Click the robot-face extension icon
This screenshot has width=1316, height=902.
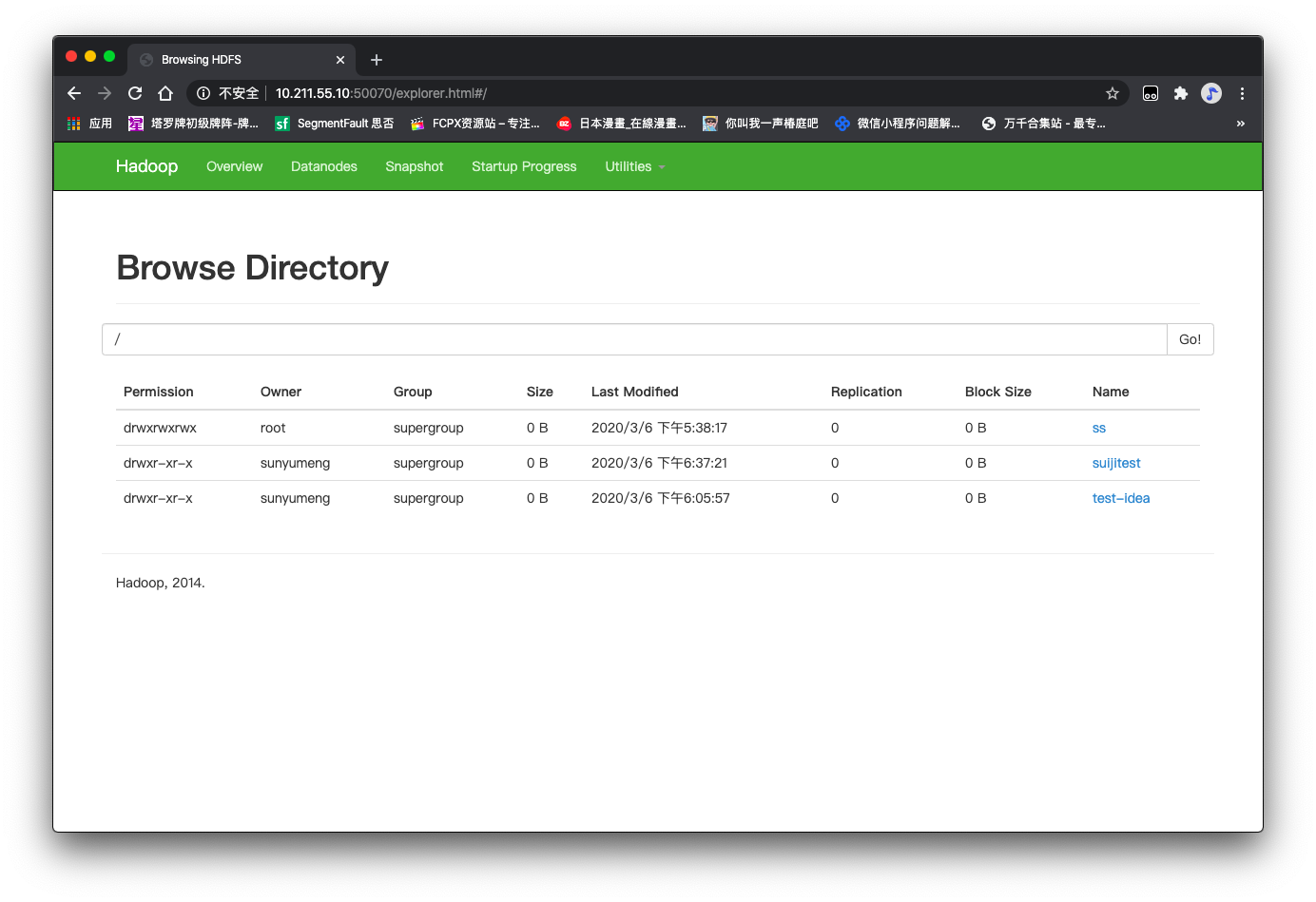1151,93
